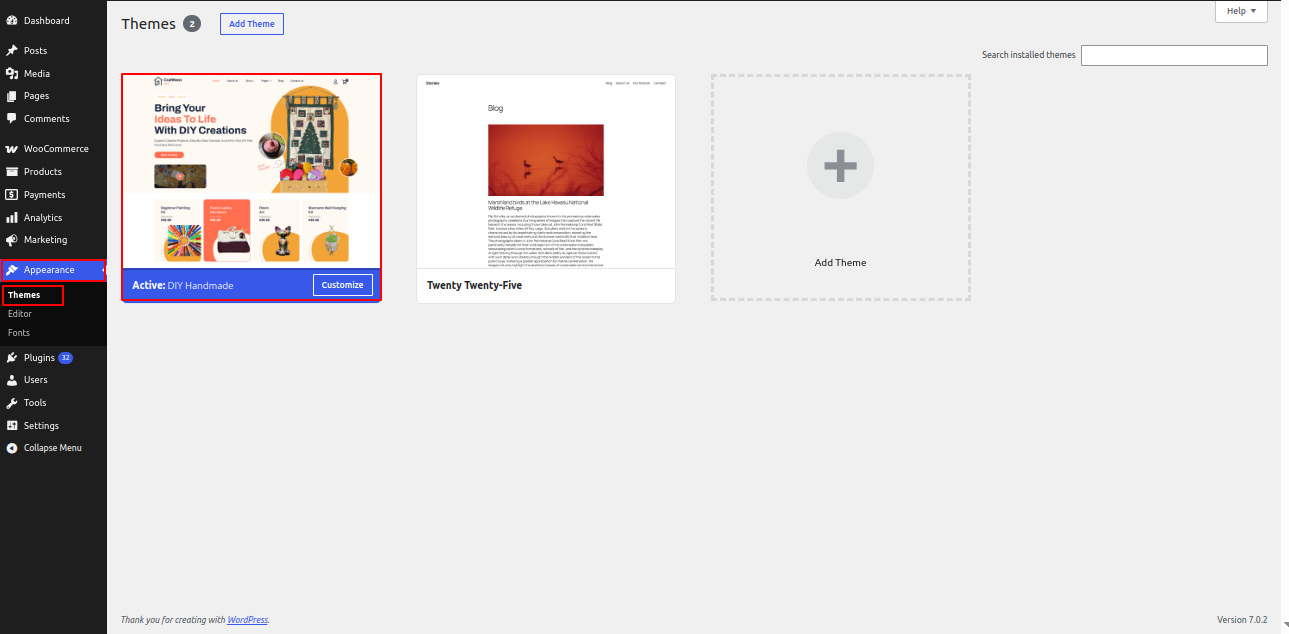Click the Pages document icon

pyautogui.click(x=12, y=96)
